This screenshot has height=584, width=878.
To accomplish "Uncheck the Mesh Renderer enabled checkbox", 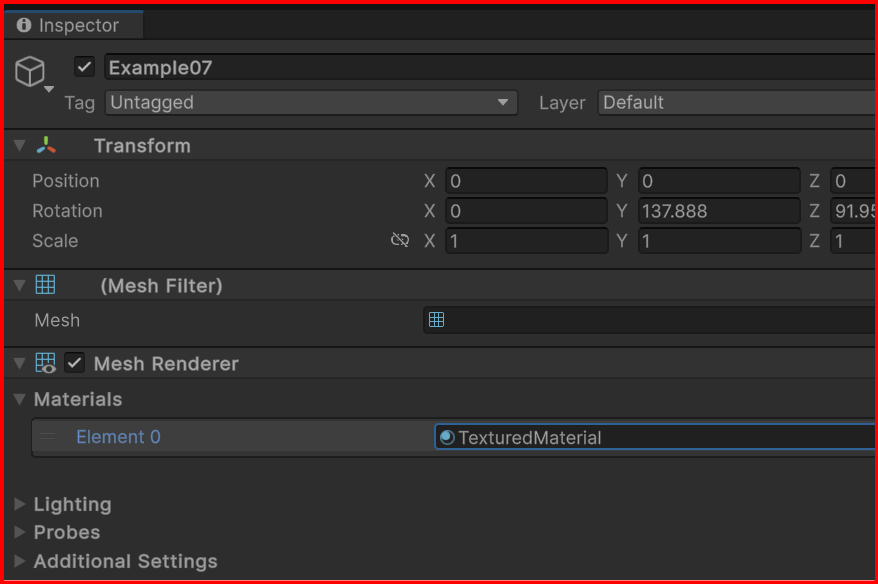I will 74,363.
